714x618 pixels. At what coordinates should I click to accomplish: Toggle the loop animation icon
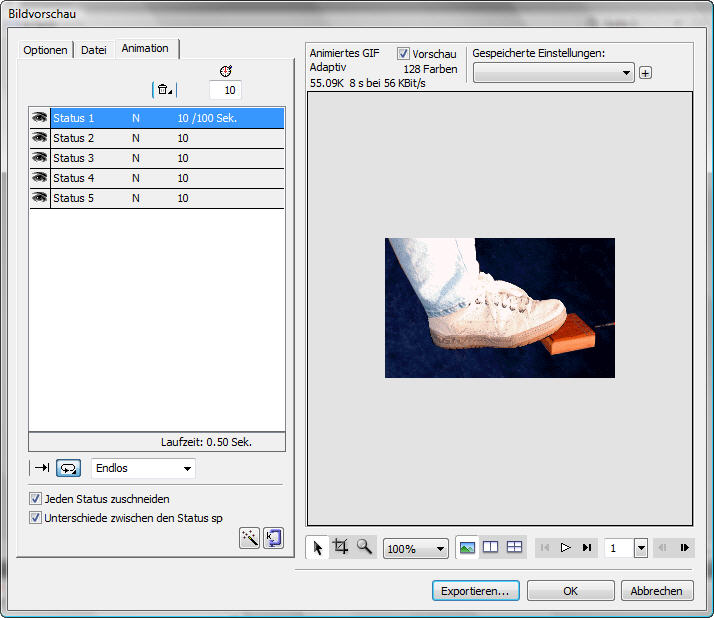coord(68,468)
